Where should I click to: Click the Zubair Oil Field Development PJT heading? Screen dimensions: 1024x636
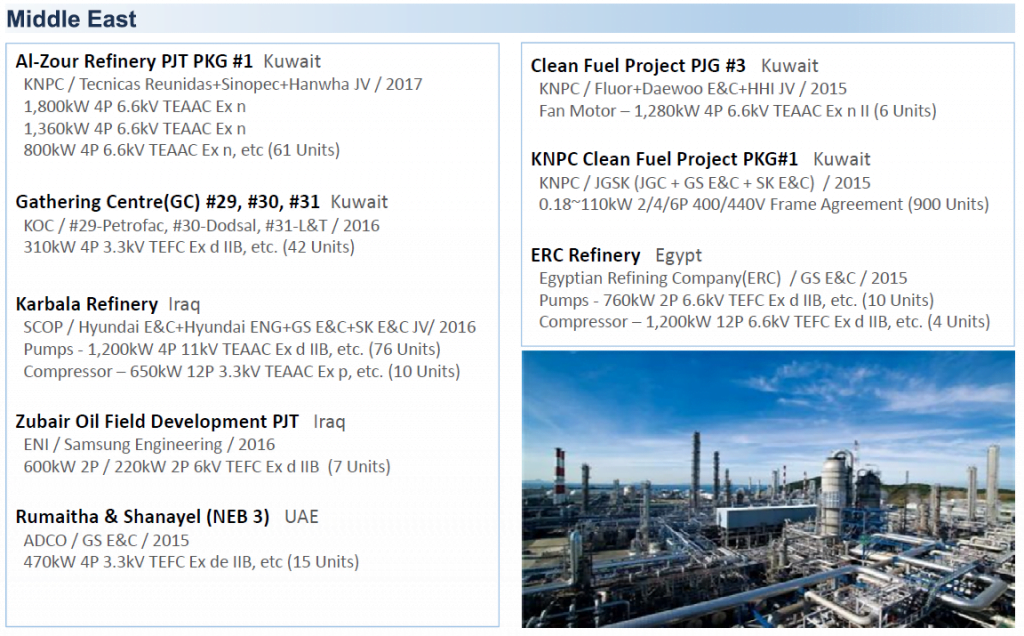[x=157, y=422]
